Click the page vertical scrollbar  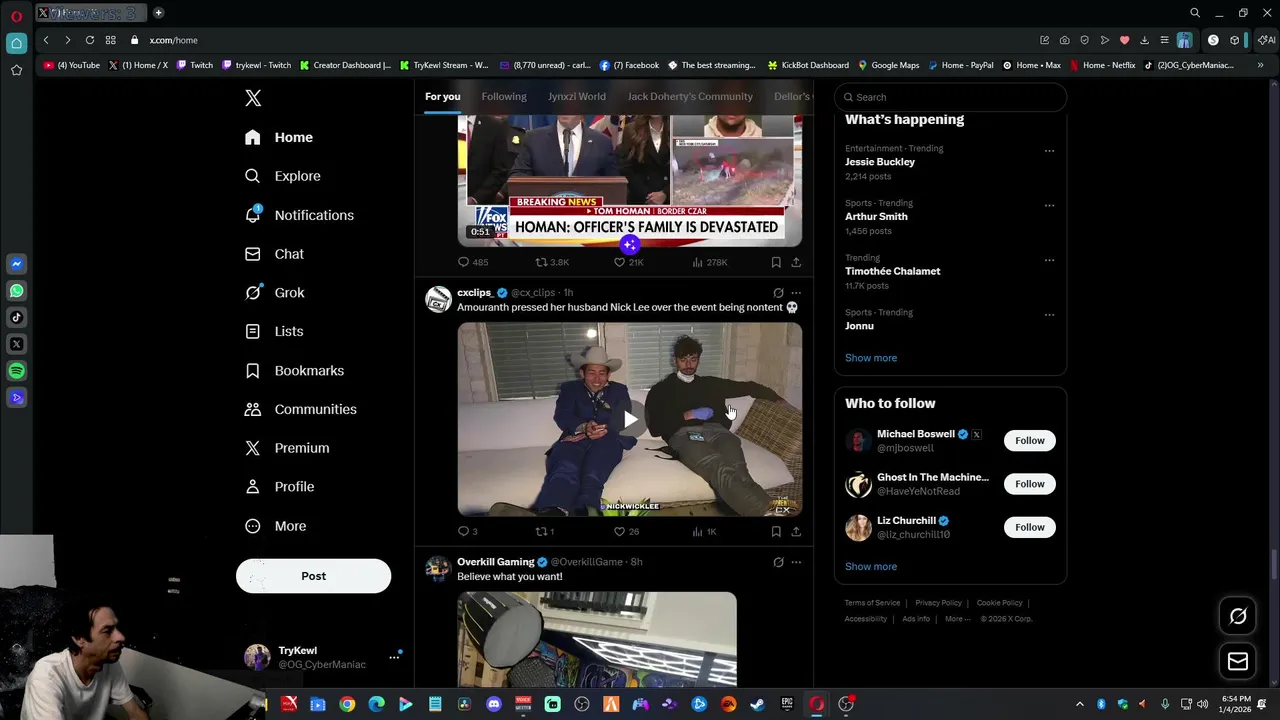pos(1273,566)
